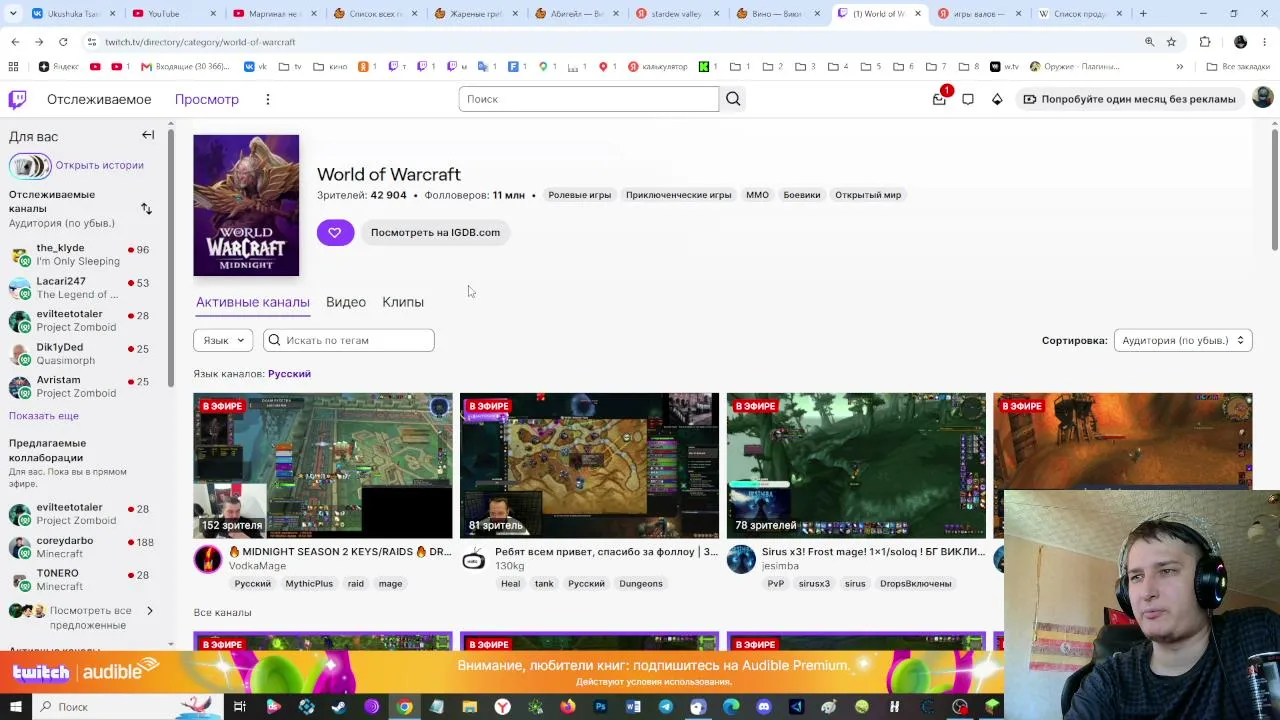The height and width of the screenshot is (720, 1280).
Task: Click the Task View taskbar icon
Action: tap(240, 707)
